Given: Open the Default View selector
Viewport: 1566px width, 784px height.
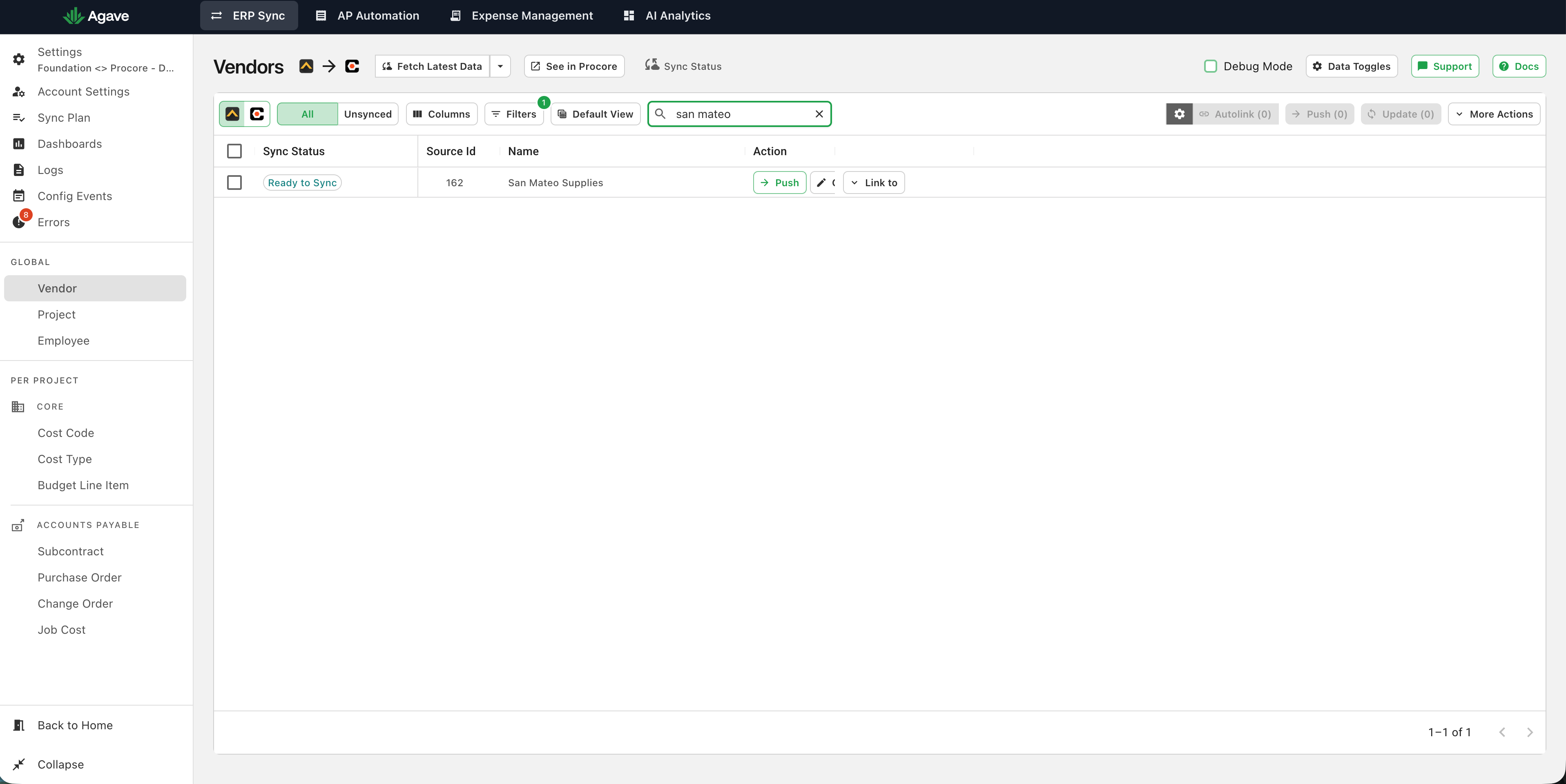Looking at the screenshot, I should click(595, 114).
